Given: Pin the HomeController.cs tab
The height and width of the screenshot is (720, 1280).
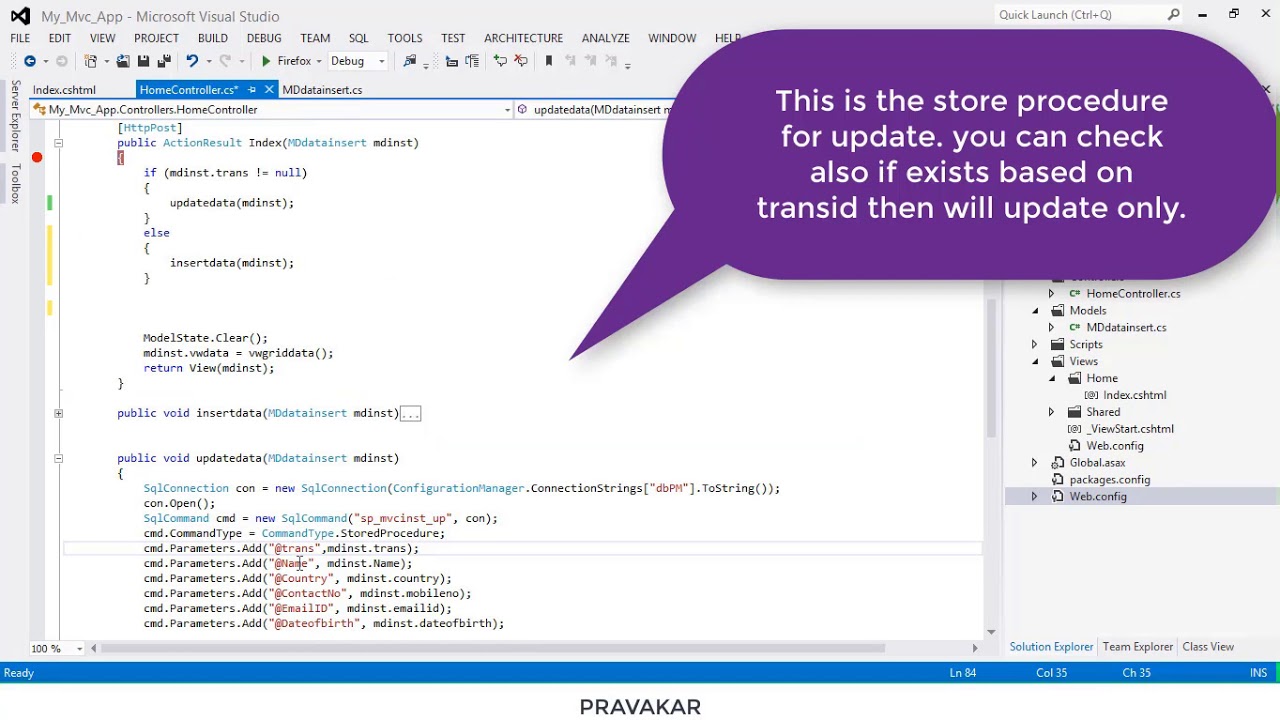Looking at the screenshot, I should tap(252, 90).
